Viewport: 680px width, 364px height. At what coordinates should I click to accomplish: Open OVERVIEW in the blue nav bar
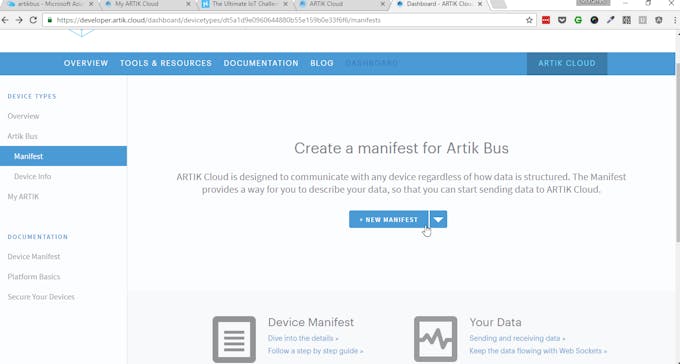(86, 63)
